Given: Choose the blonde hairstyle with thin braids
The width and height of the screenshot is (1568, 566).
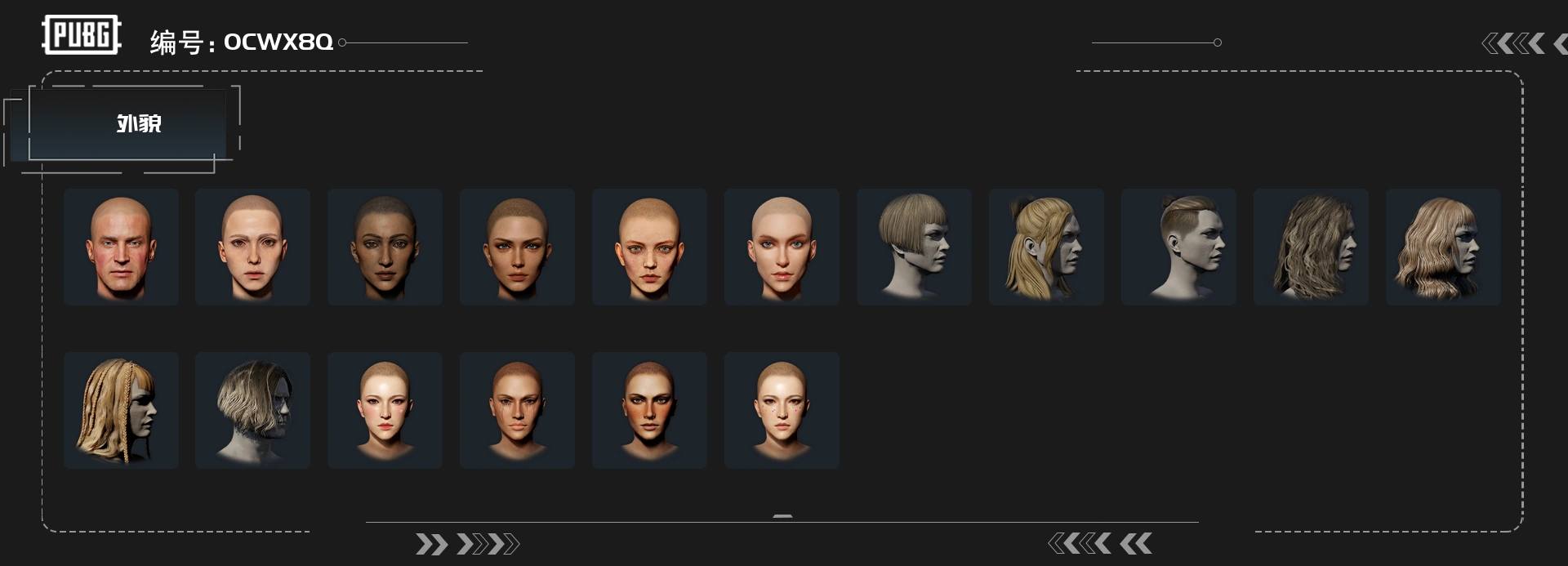Looking at the screenshot, I should coord(121,410).
